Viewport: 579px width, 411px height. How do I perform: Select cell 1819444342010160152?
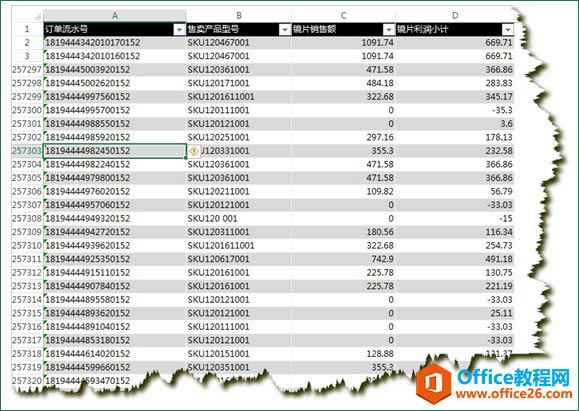115,56
